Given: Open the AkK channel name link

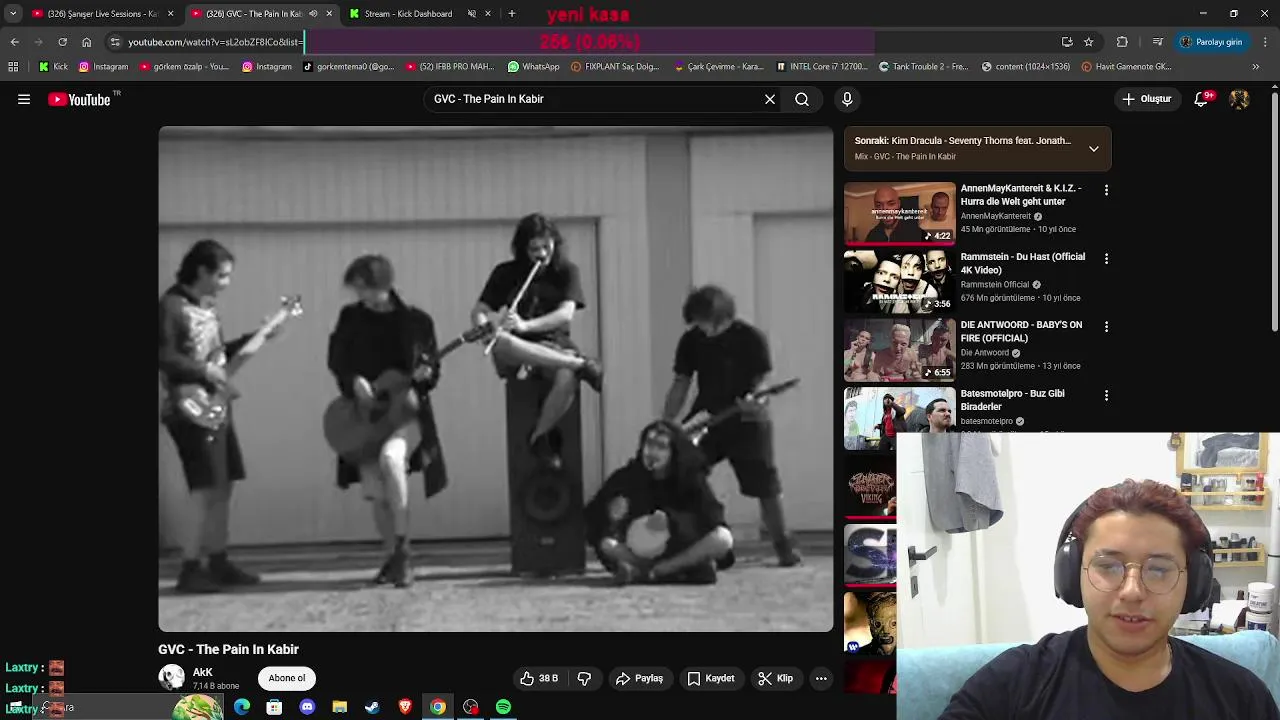Looking at the screenshot, I should (x=203, y=672).
